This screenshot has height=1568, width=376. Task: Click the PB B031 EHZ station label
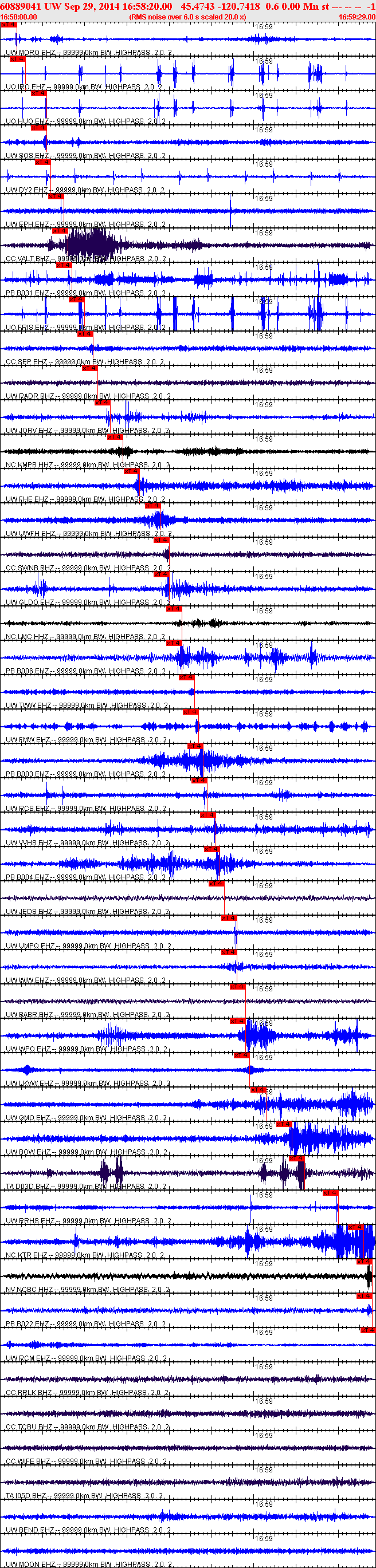tap(28, 293)
